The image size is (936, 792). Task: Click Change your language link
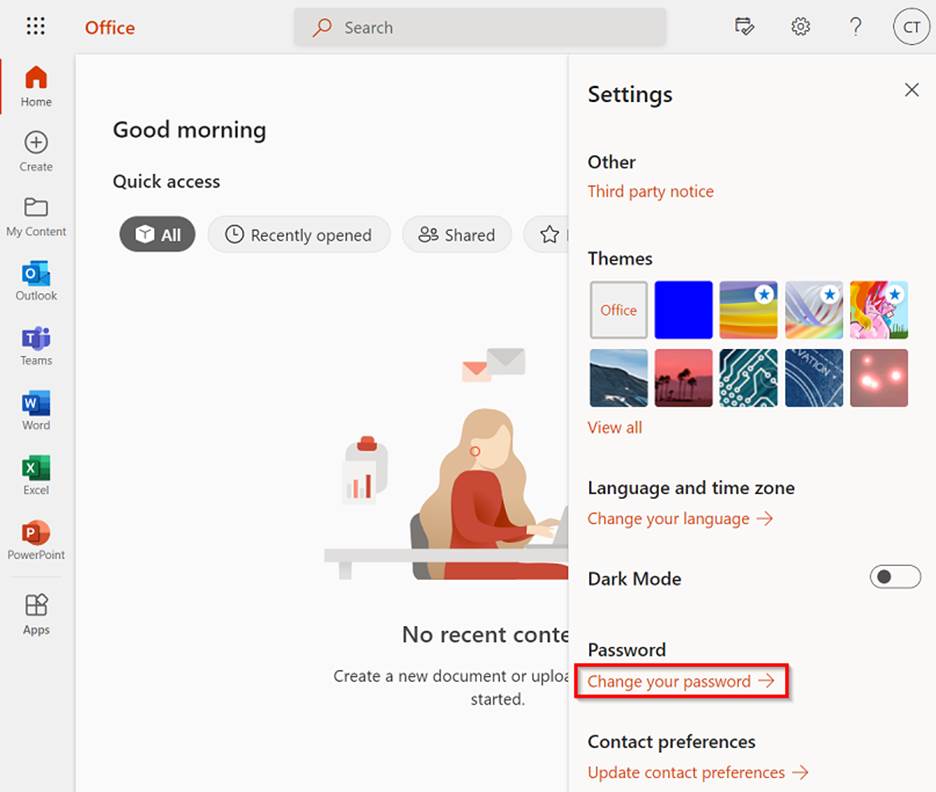coord(679,519)
